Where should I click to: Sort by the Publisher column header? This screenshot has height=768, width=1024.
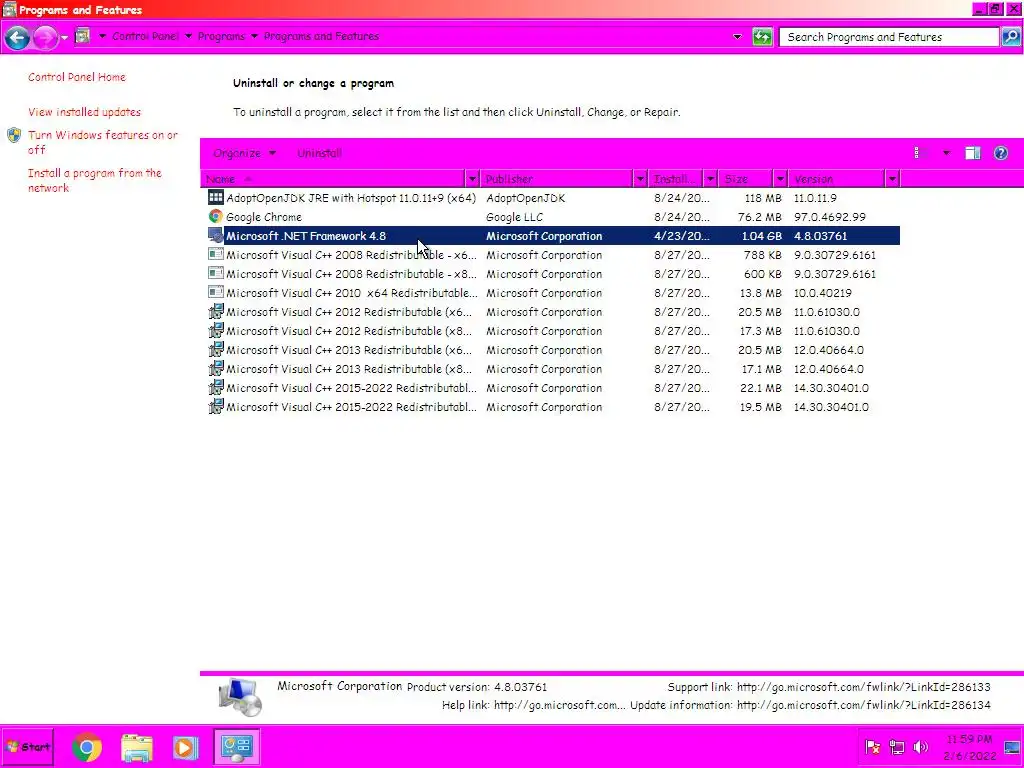click(557, 179)
